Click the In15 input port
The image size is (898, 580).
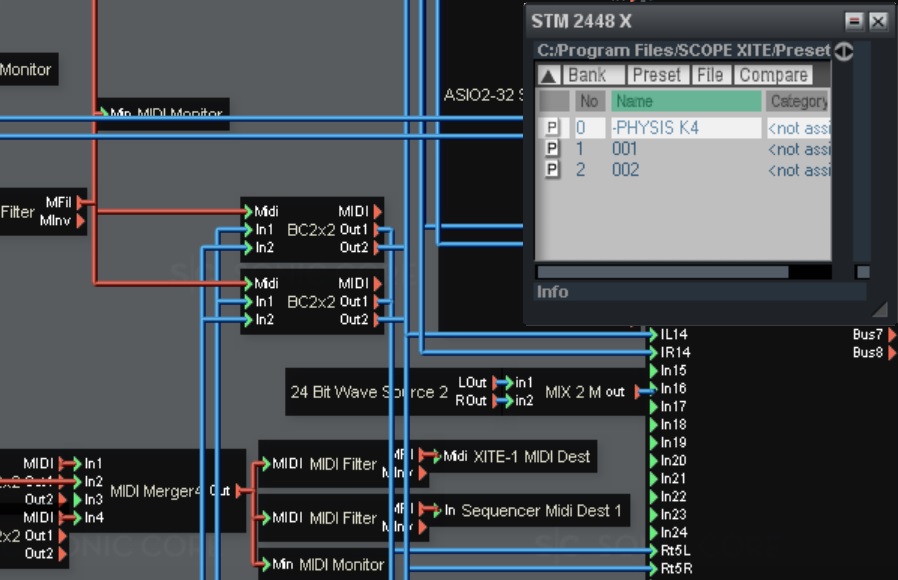click(653, 370)
